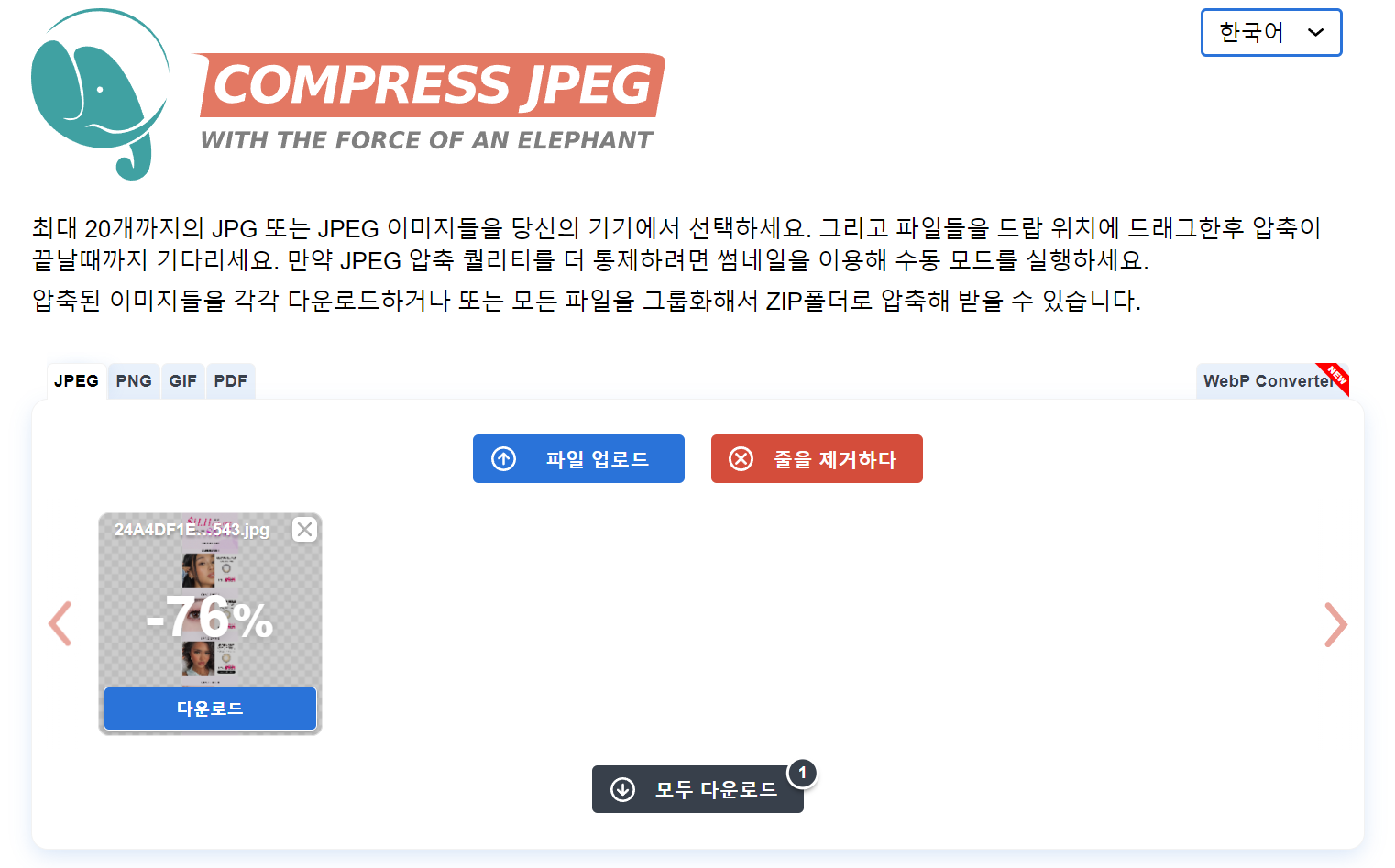Remove the 24A4DF1E...543.jpg thumbnail with X

tap(305, 529)
